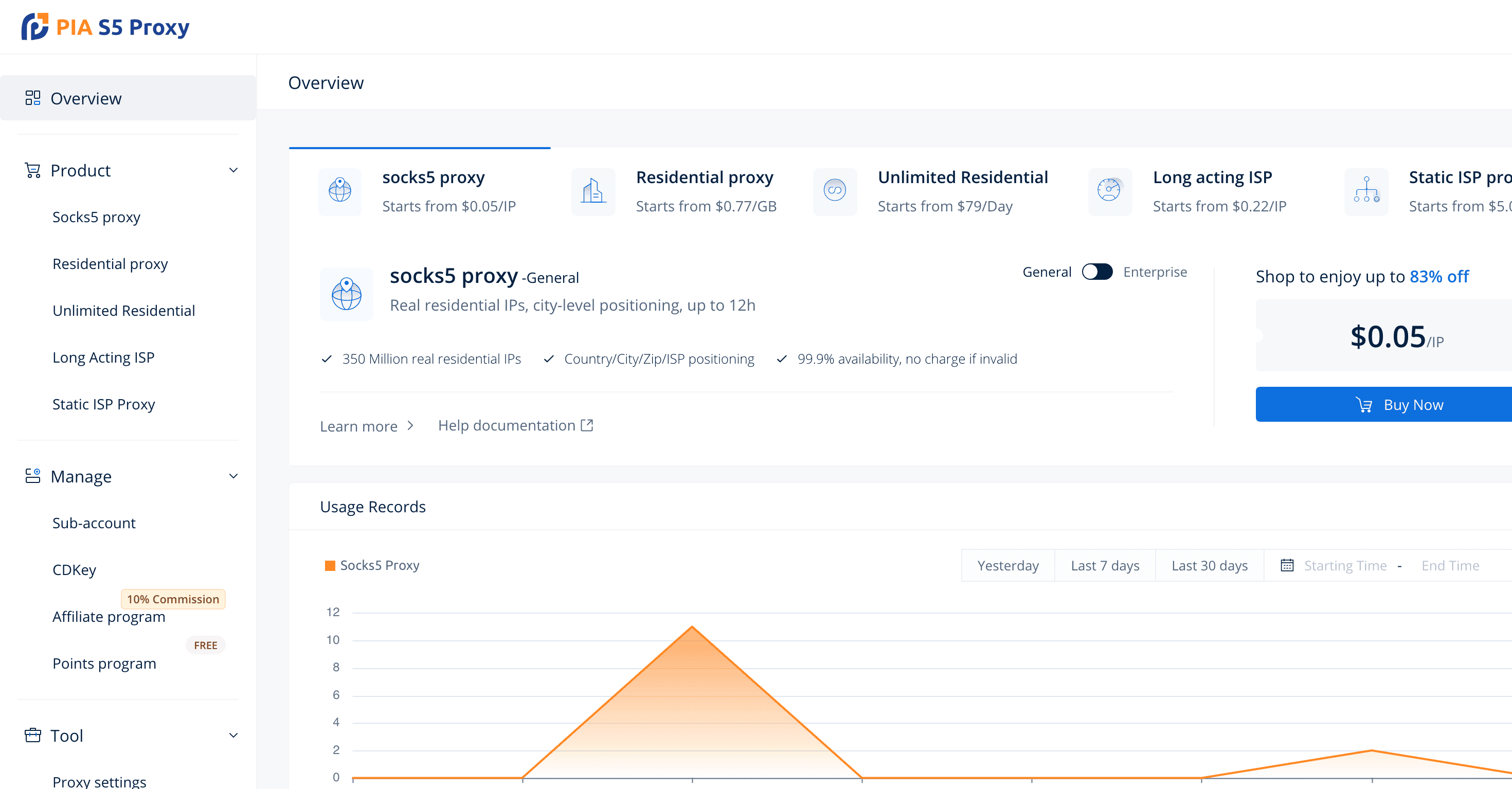The height and width of the screenshot is (789, 1512).
Task: Open Proxy settings in sidebar
Action: pos(99,781)
